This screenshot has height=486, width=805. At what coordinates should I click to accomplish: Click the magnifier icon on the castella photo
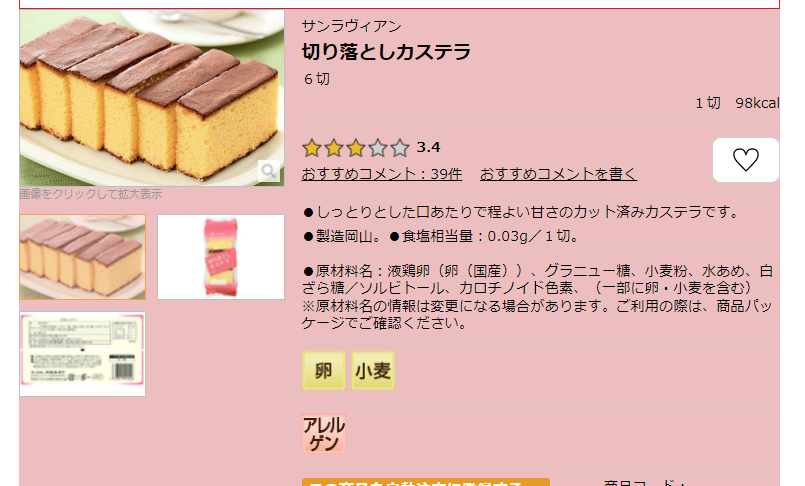click(x=269, y=171)
